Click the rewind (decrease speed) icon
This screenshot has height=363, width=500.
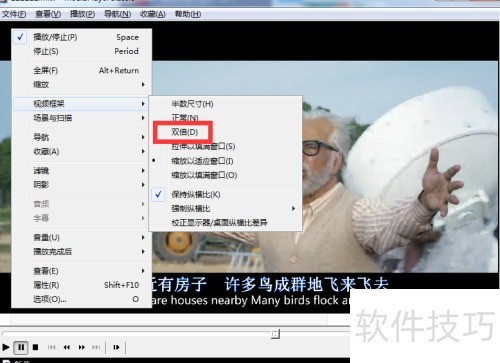(67, 347)
